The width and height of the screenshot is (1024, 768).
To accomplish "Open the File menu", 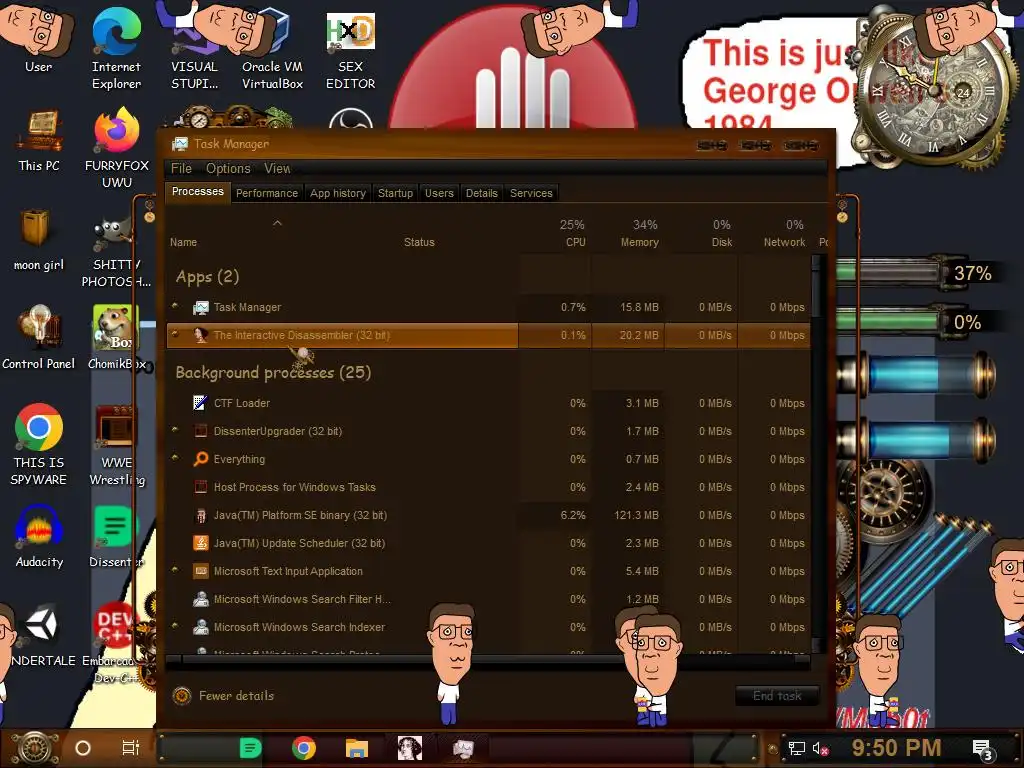I will tap(181, 168).
